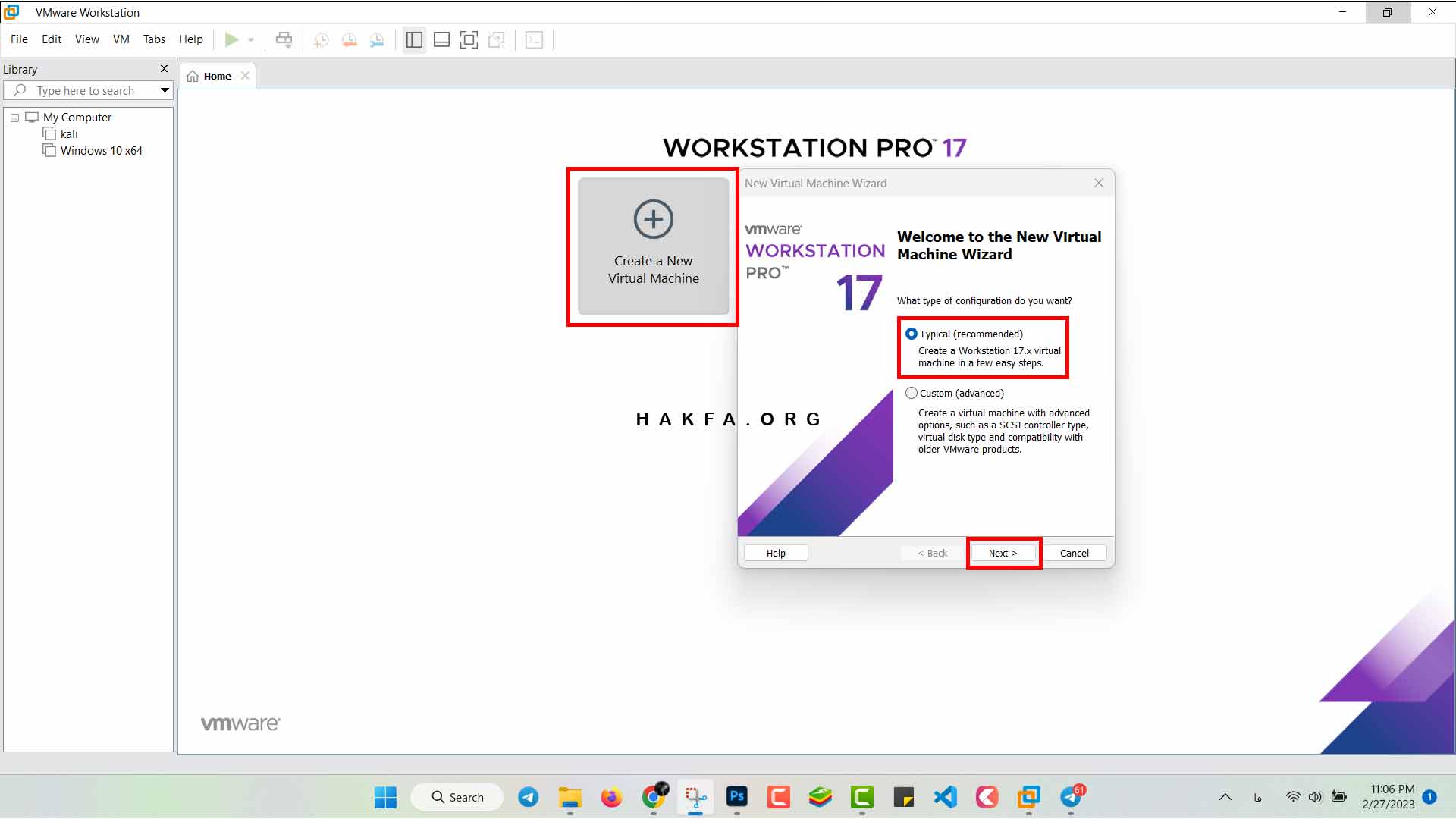Switch to the Home tab

tap(217, 76)
